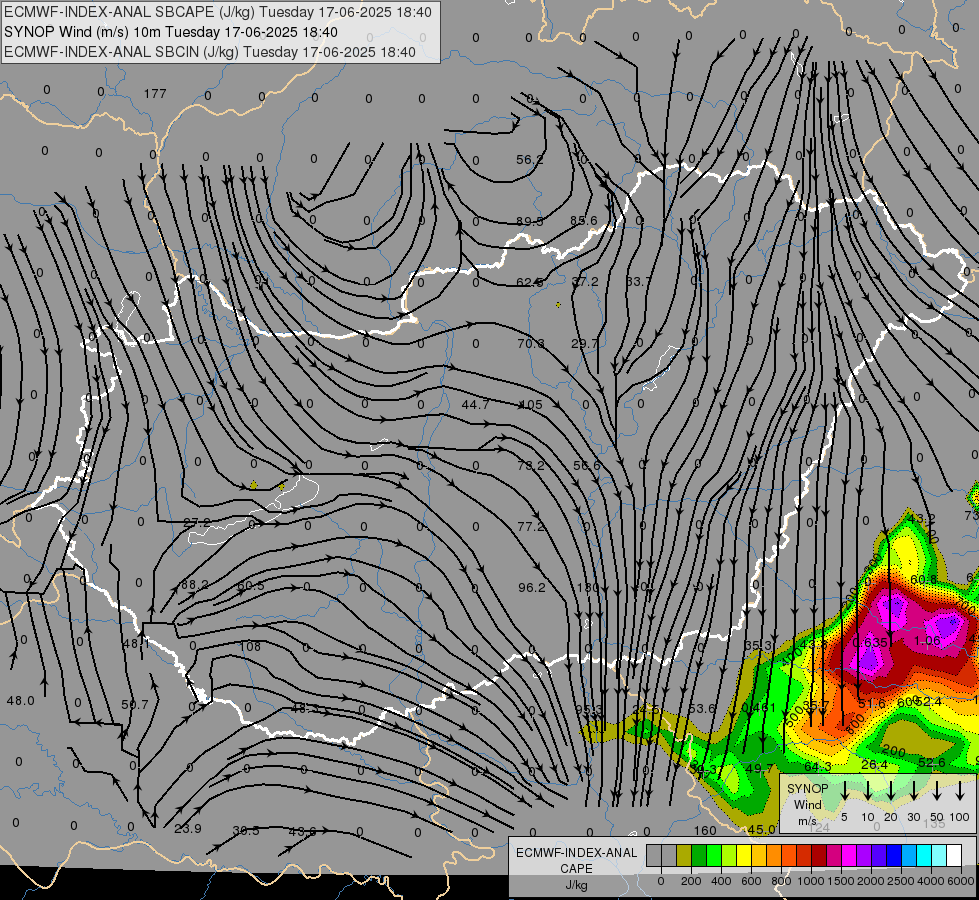
Task: Select the SBCIN title line in header
Action: (x=210, y=52)
